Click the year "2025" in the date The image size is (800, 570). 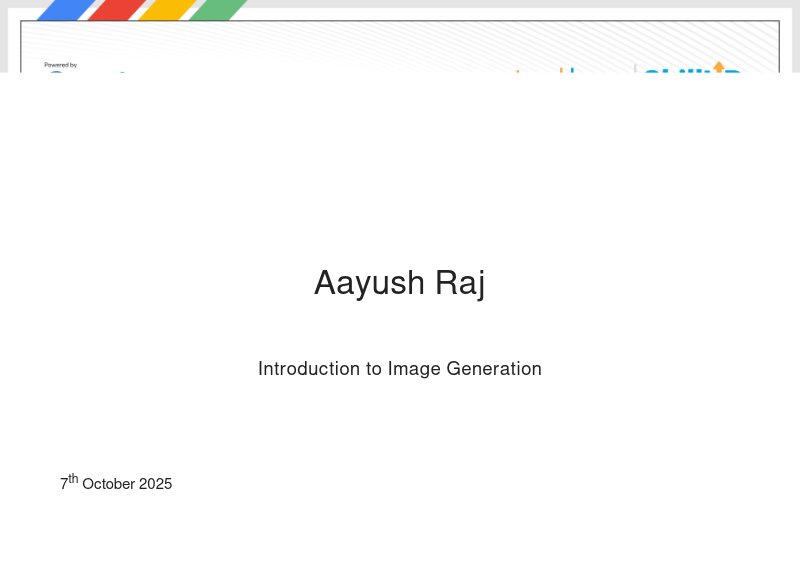[155, 484]
